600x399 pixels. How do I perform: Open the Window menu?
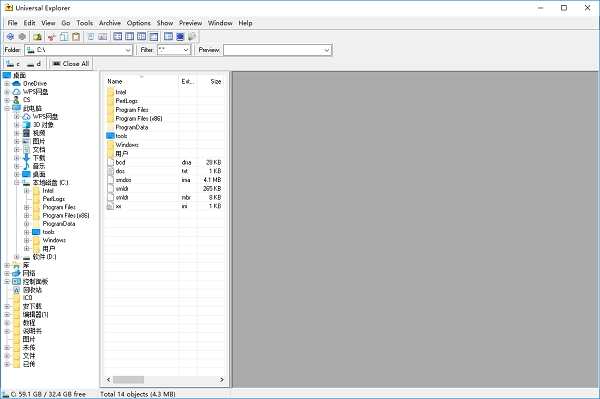tap(220, 23)
